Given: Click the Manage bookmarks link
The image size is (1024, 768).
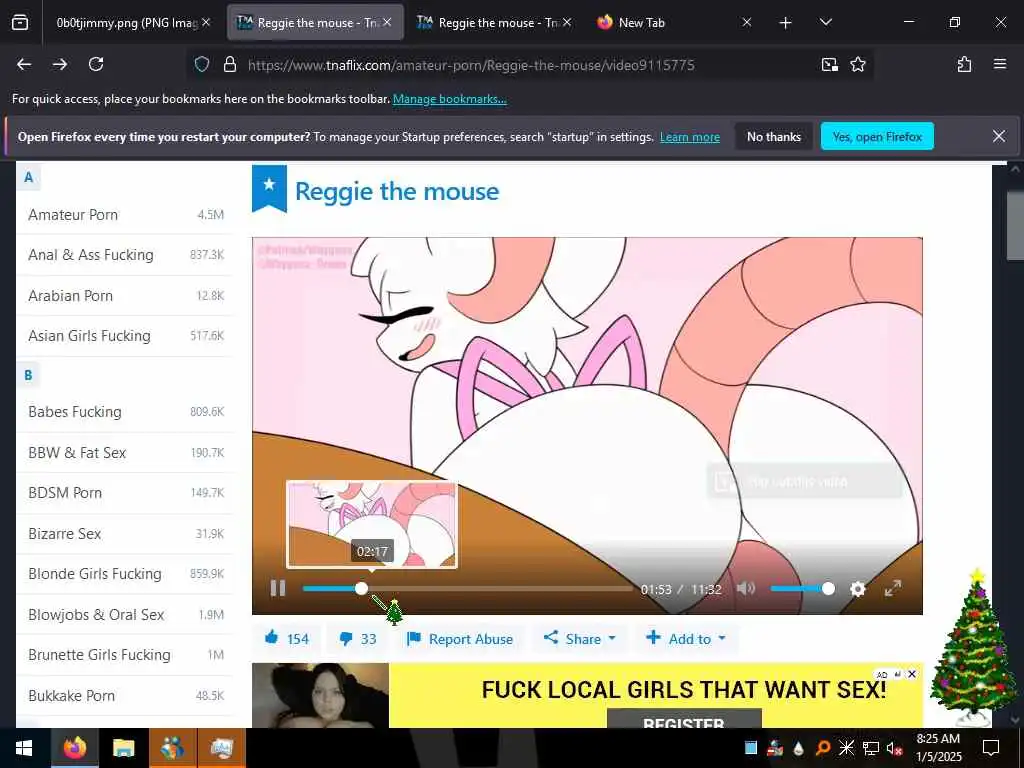Looking at the screenshot, I should tap(449, 99).
